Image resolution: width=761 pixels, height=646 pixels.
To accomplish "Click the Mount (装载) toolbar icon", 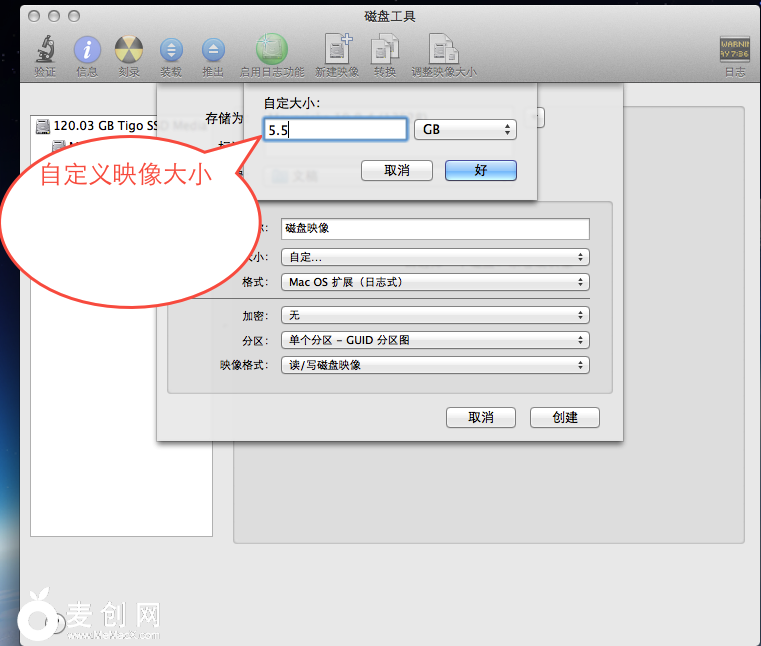I will [171, 50].
